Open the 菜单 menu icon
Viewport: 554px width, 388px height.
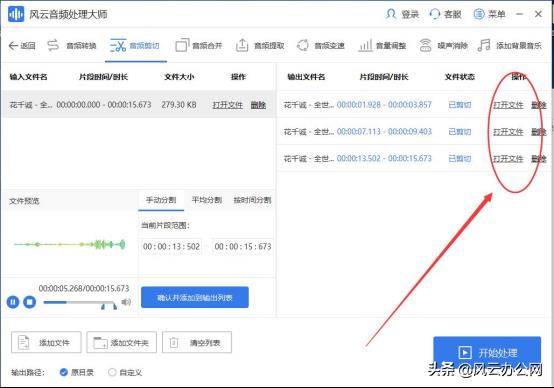(479, 14)
